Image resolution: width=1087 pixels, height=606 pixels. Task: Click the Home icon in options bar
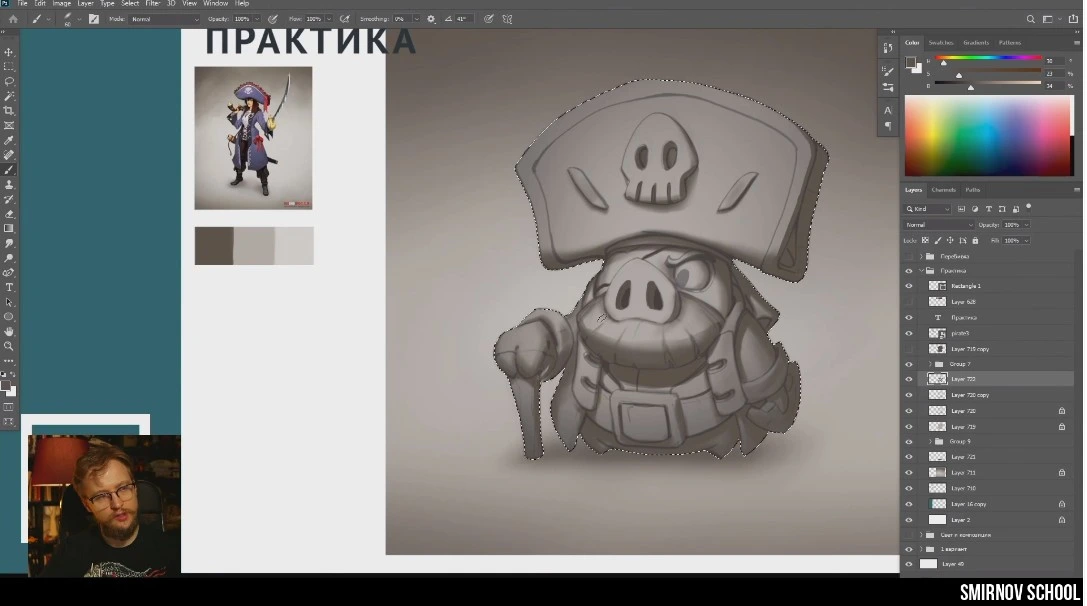tap(13, 19)
